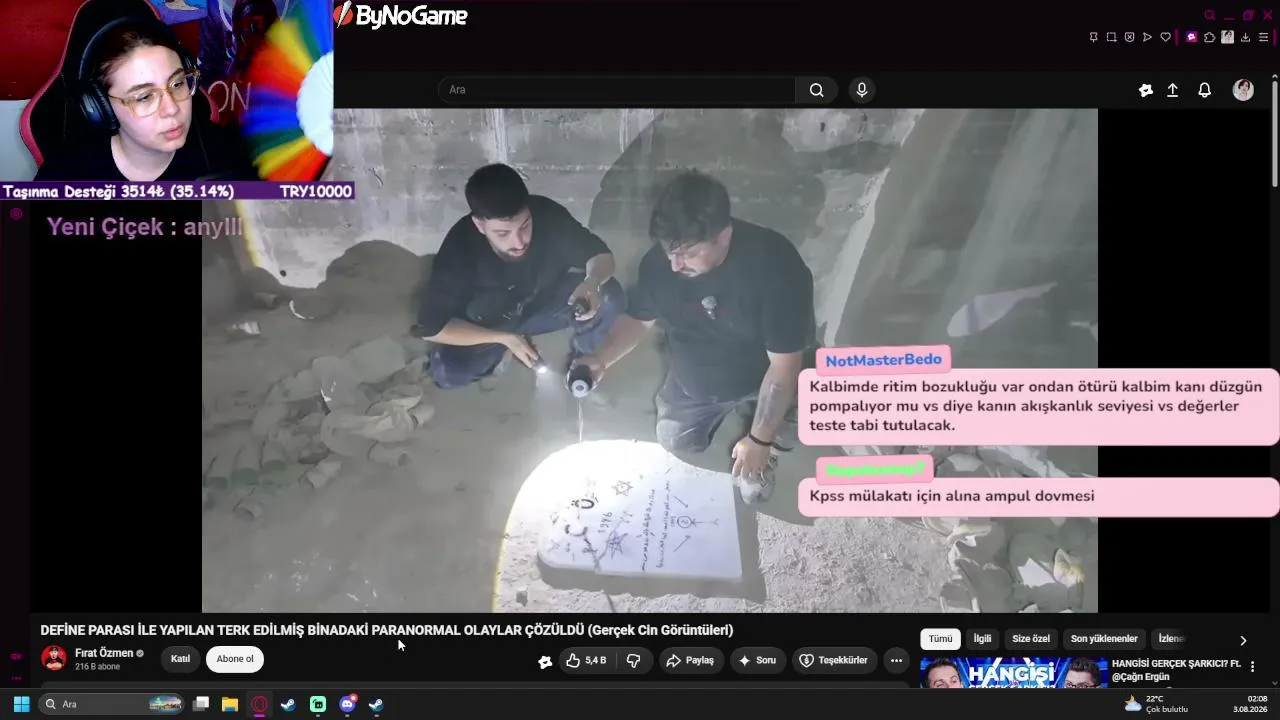Open the browser snapshot tool icon
The width and height of the screenshot is (1280, 720).
pyautogui.click(x=1111, y=37)
